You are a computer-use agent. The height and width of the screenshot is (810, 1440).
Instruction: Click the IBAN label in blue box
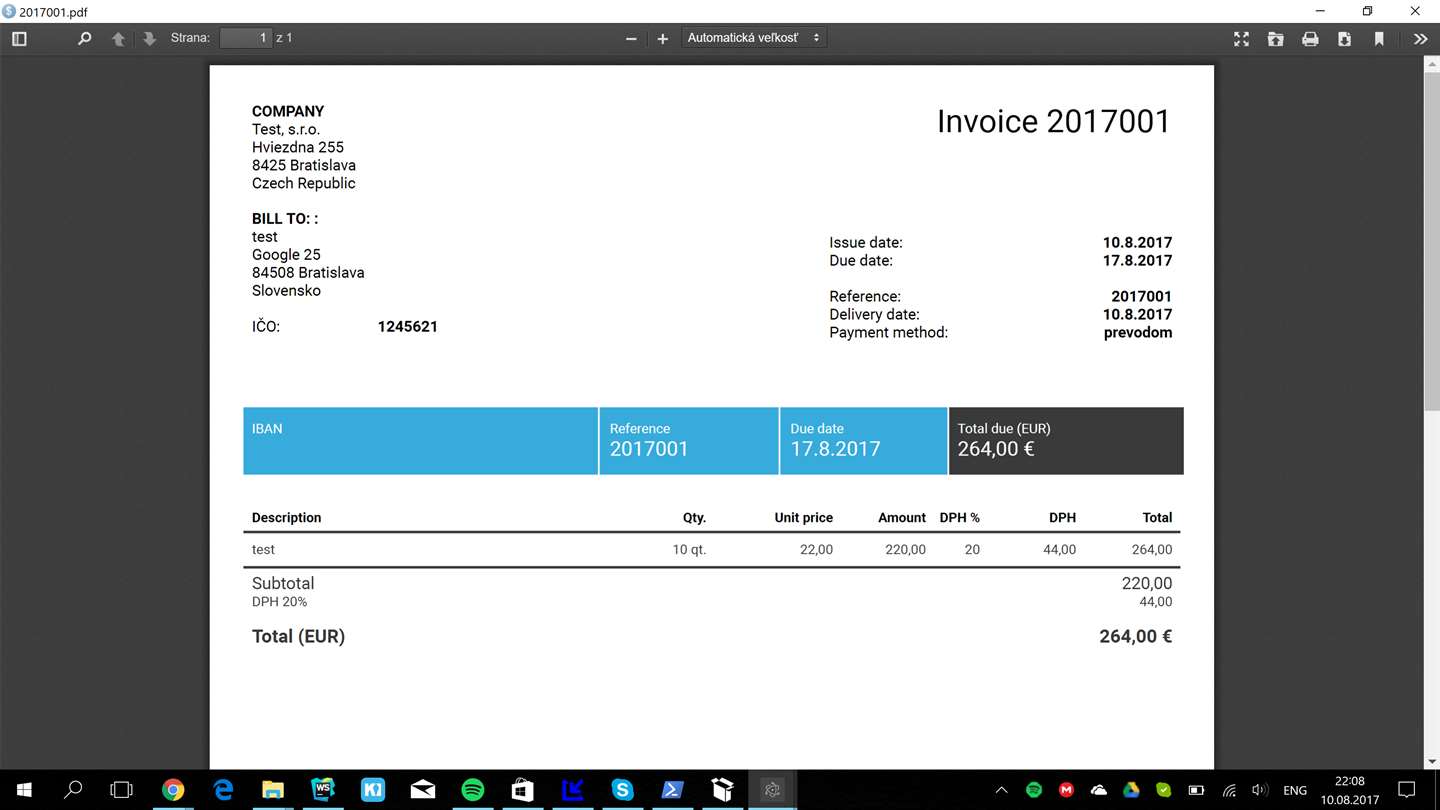(267, 428)
